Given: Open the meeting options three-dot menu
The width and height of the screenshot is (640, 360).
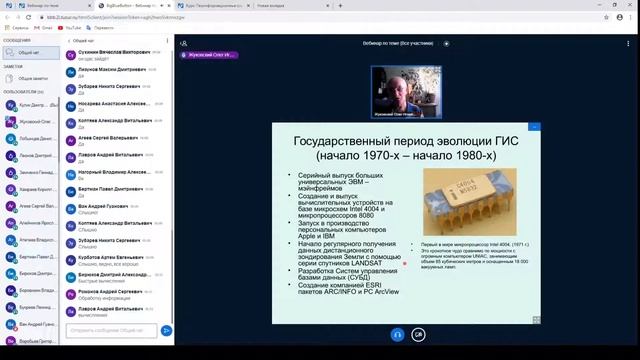Looking at the screenshot, I should pos(628,43).
